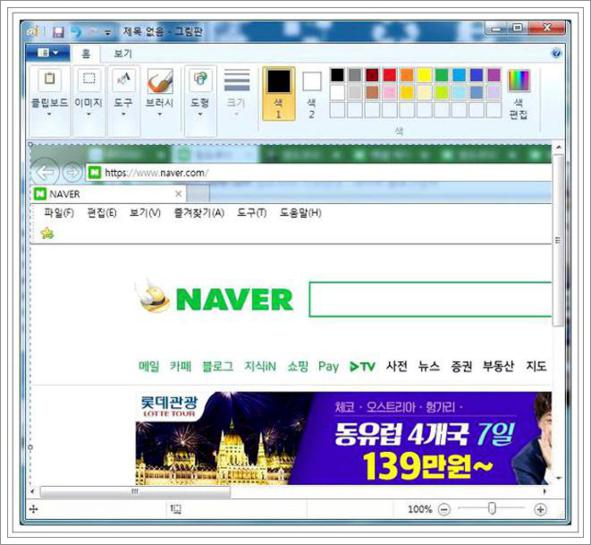Open the 편집(E) menu
591x545 pixels.
(x=102, y=213)
